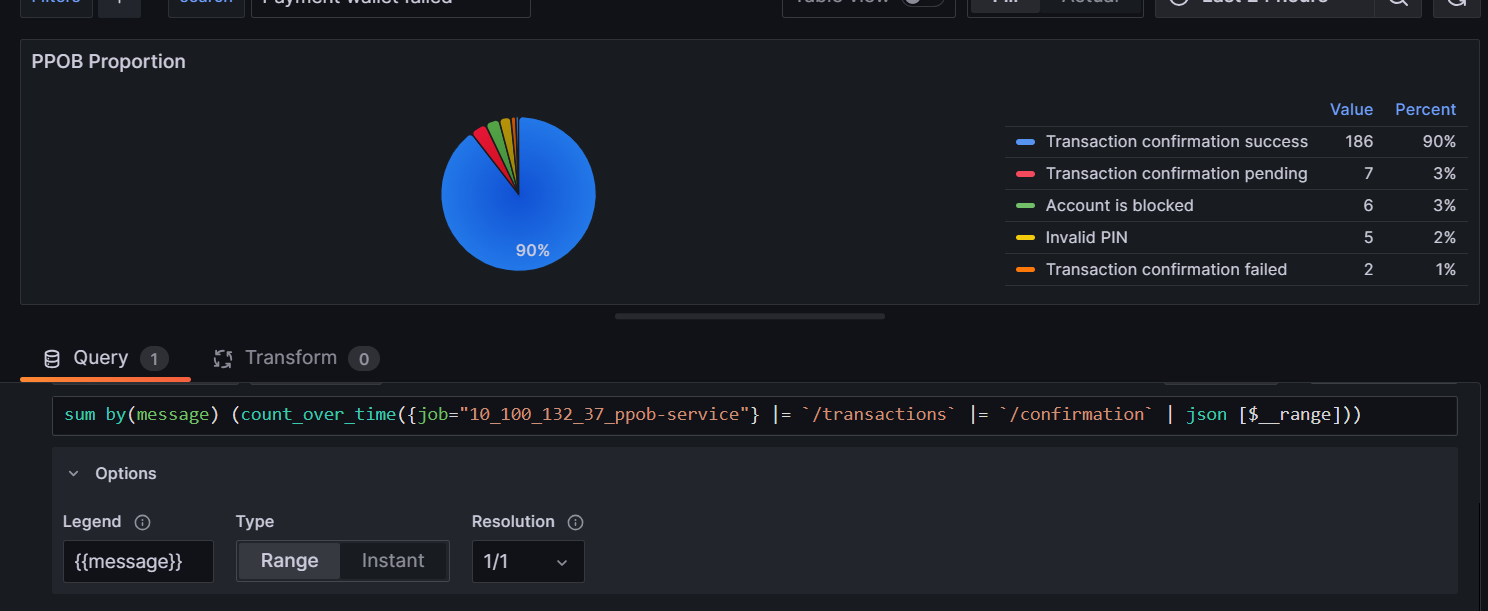Click the Transform tab icon
The image size is (1488, 611).
[x=224, y=359]
